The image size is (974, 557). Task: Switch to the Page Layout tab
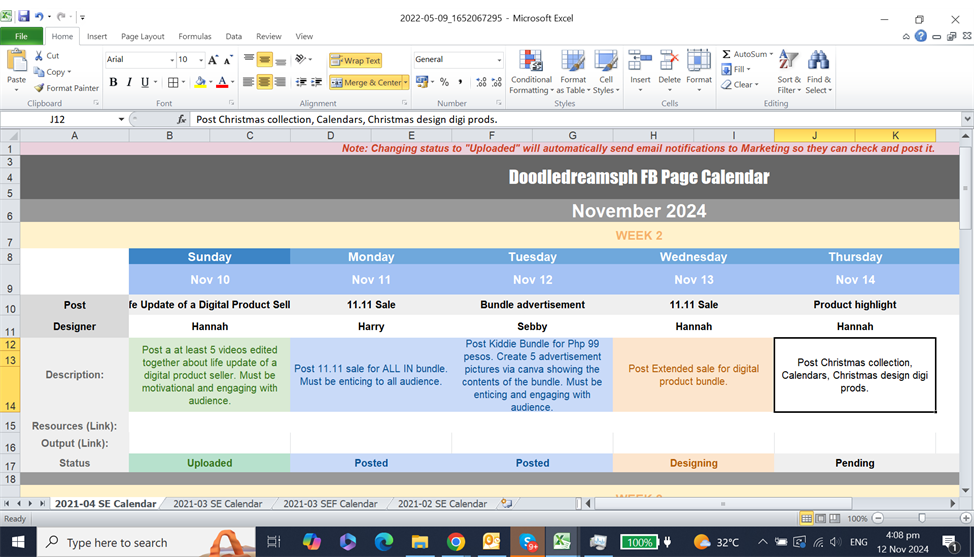coord(143,36)
